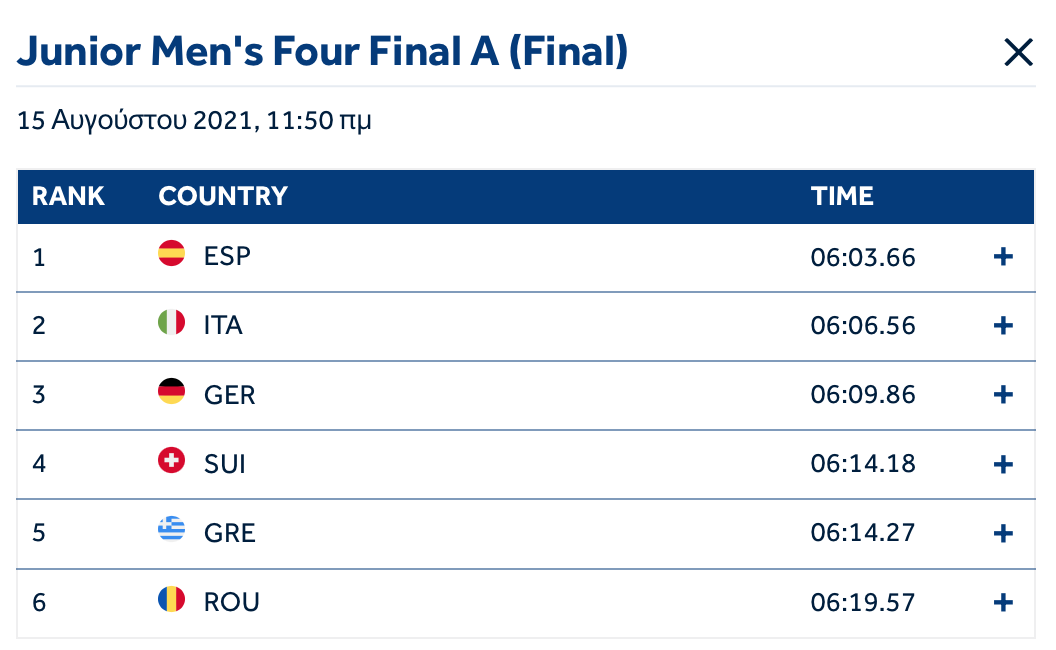Click the Junior Men's Four Final A title
The image size is (1056, 650).
point(322,52)
